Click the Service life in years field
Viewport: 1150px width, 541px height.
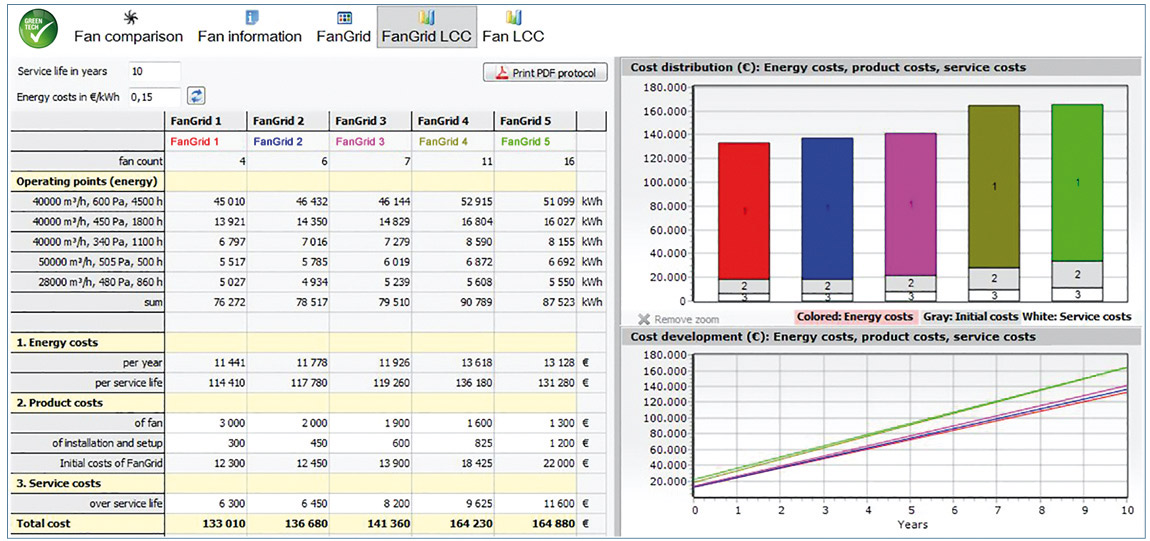click(155, 72)
